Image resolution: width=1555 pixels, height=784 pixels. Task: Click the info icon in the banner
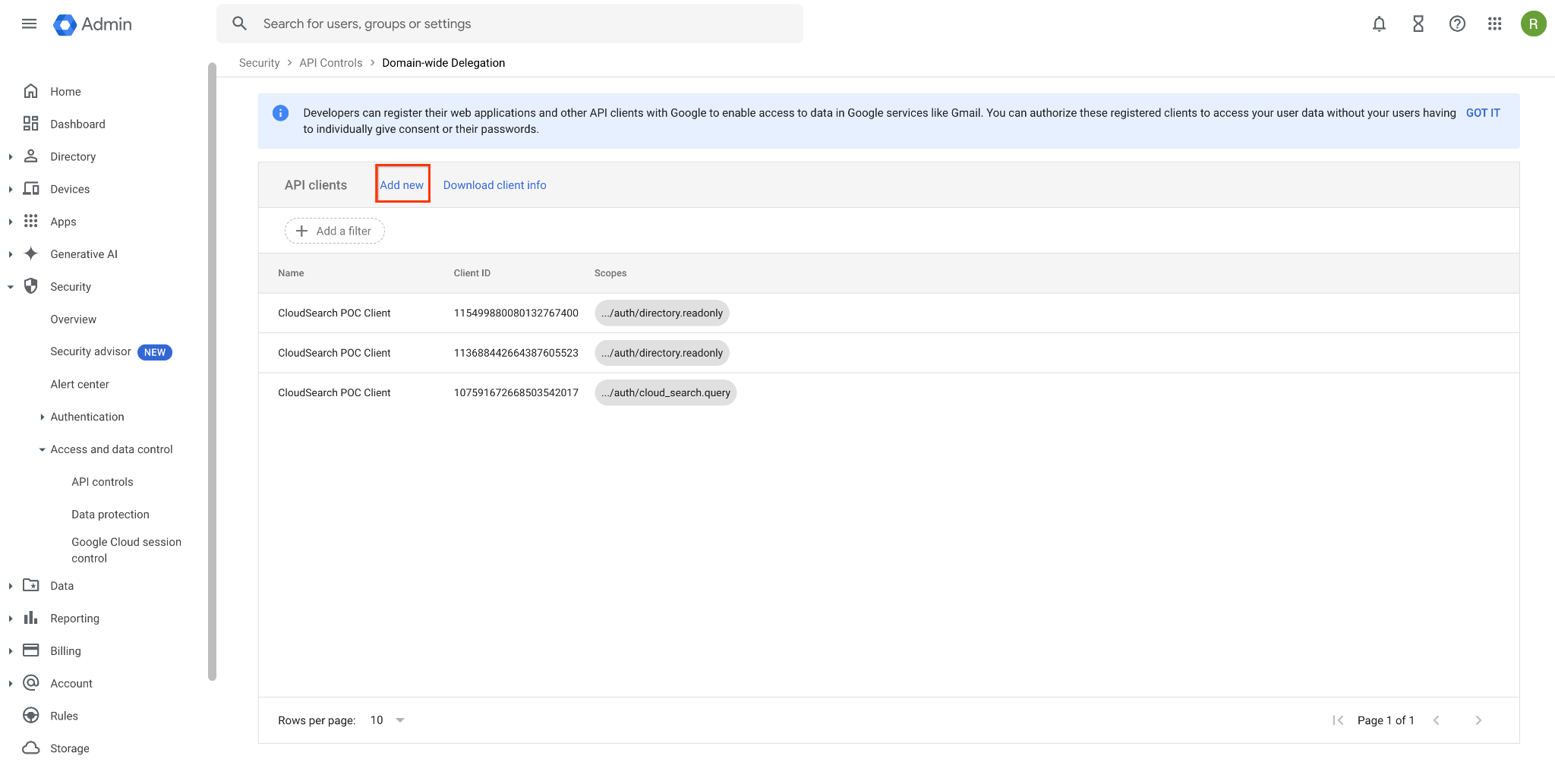pos(280,112)
